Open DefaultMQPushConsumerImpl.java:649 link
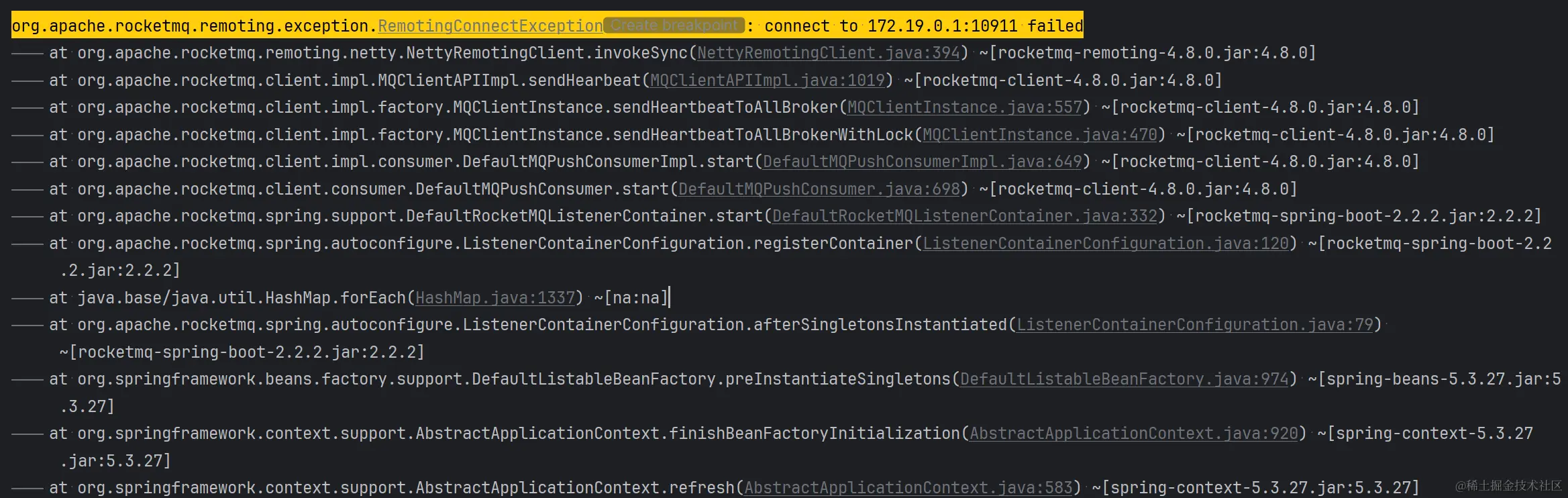This screenshot has height=498, width=1568. 923,161
